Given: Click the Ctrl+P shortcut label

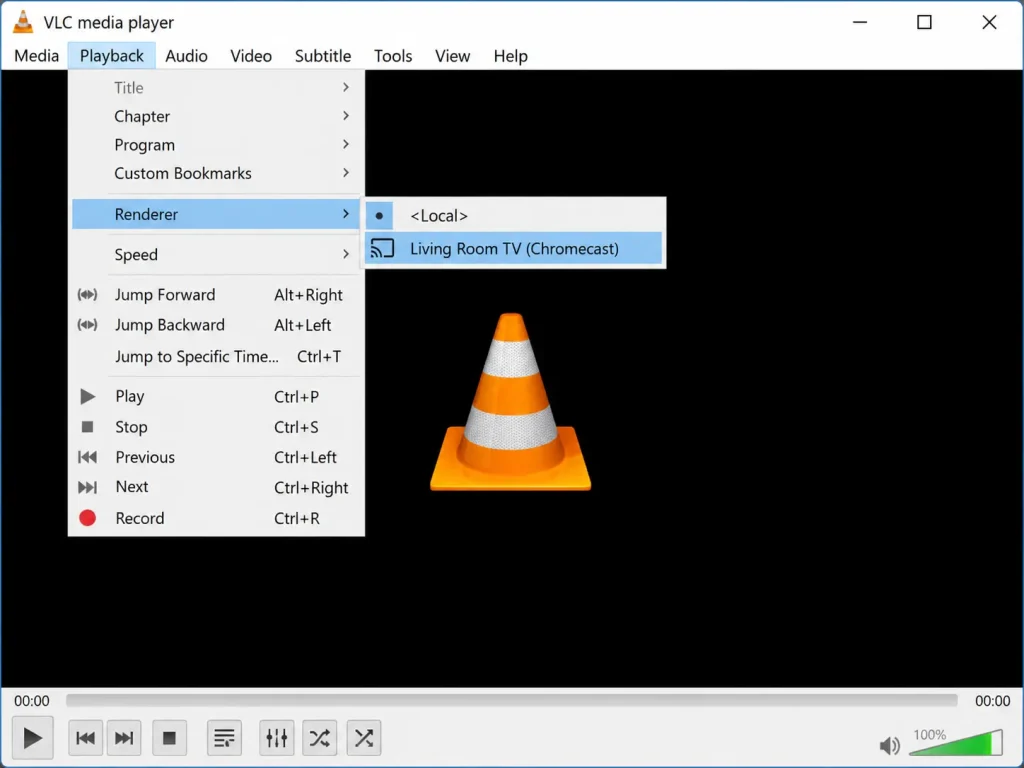Looking at the screenshot, I should (x=296, y=397).
